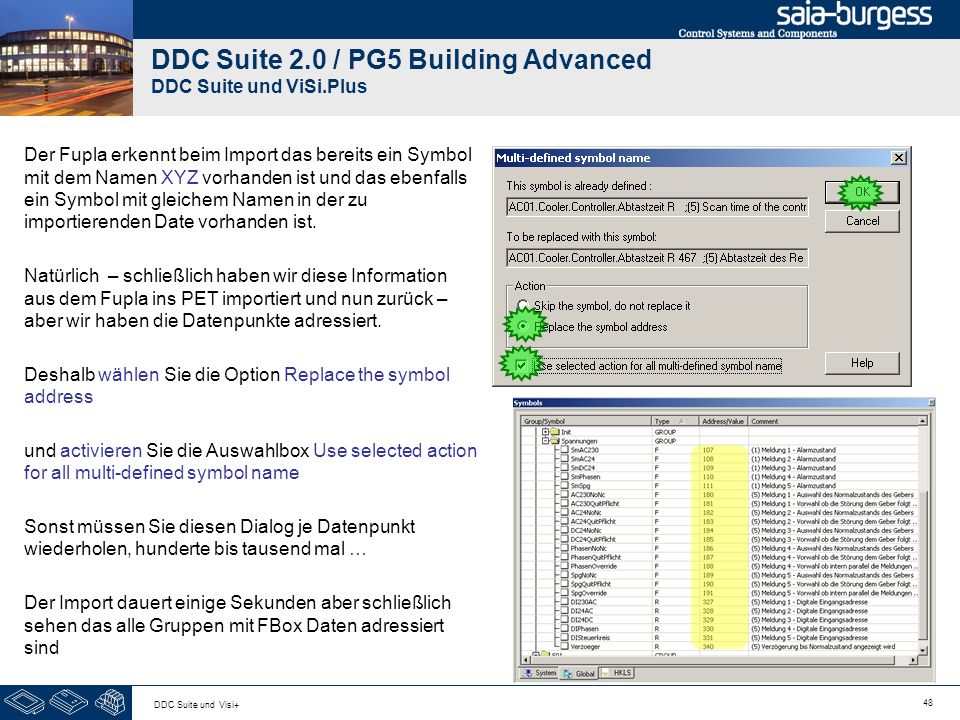Click the DI24AC symbol icon

[565, 610]
